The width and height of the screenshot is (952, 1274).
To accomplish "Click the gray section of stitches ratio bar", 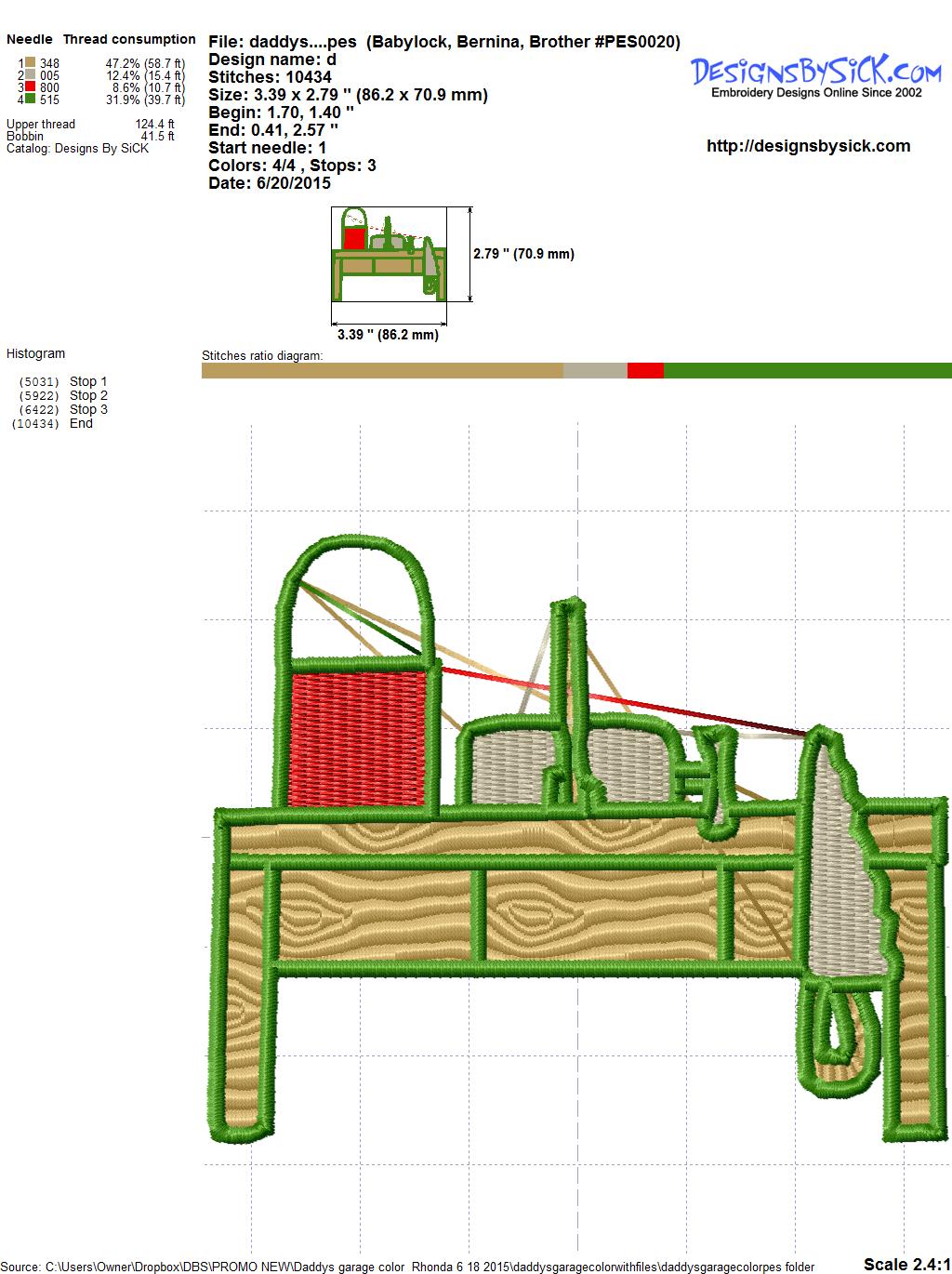I will click(x=595, y=371).
